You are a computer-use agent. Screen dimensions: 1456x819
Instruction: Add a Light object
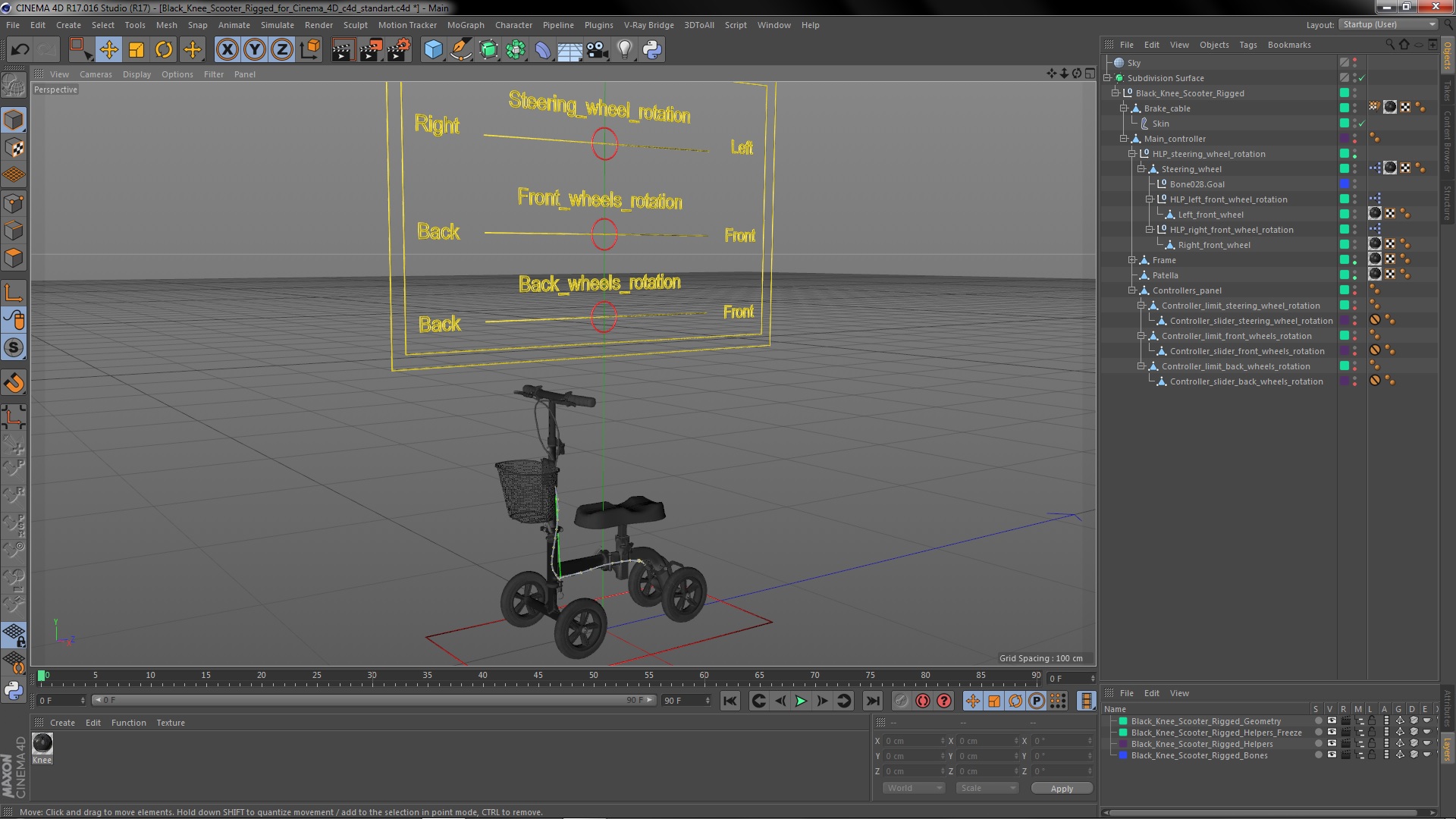tap(624, 50)
